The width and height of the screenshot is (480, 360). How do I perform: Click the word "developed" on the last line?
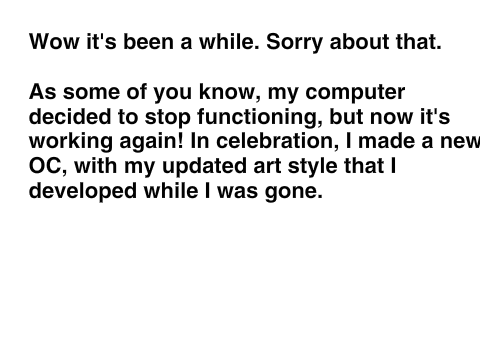coord(83,192)
